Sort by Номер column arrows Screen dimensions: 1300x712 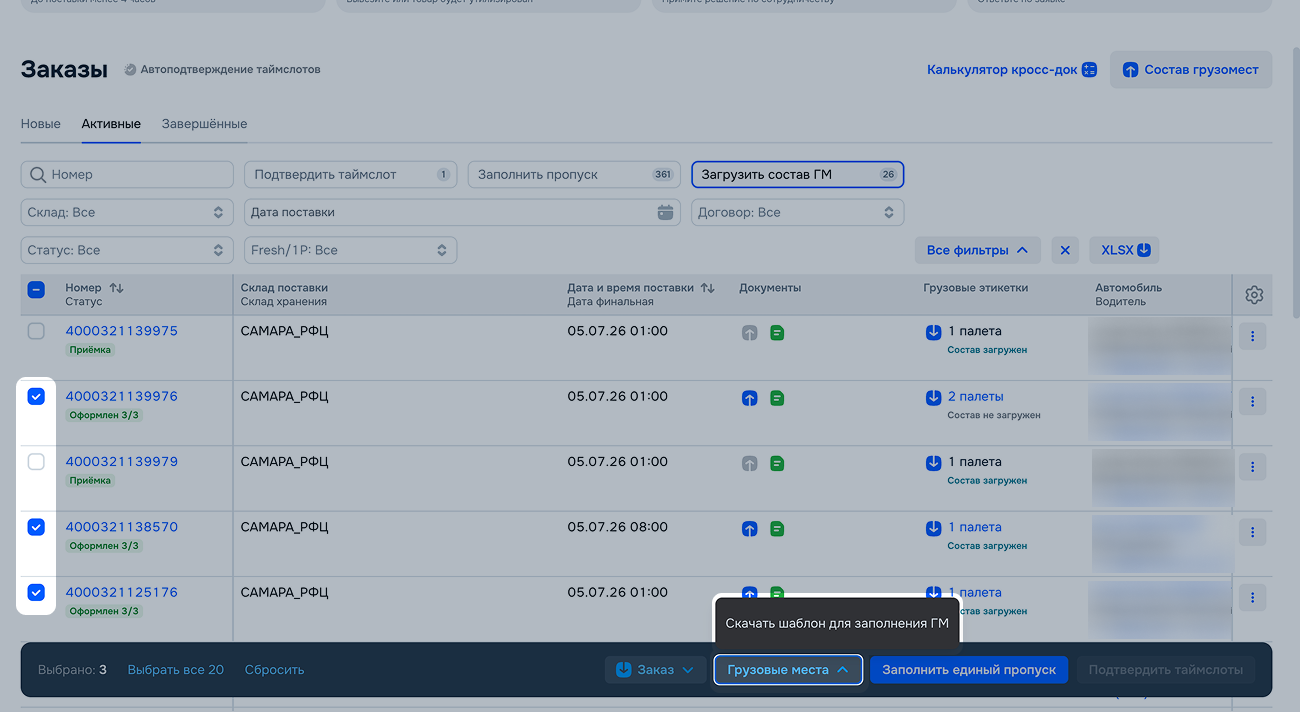(116, 288)
